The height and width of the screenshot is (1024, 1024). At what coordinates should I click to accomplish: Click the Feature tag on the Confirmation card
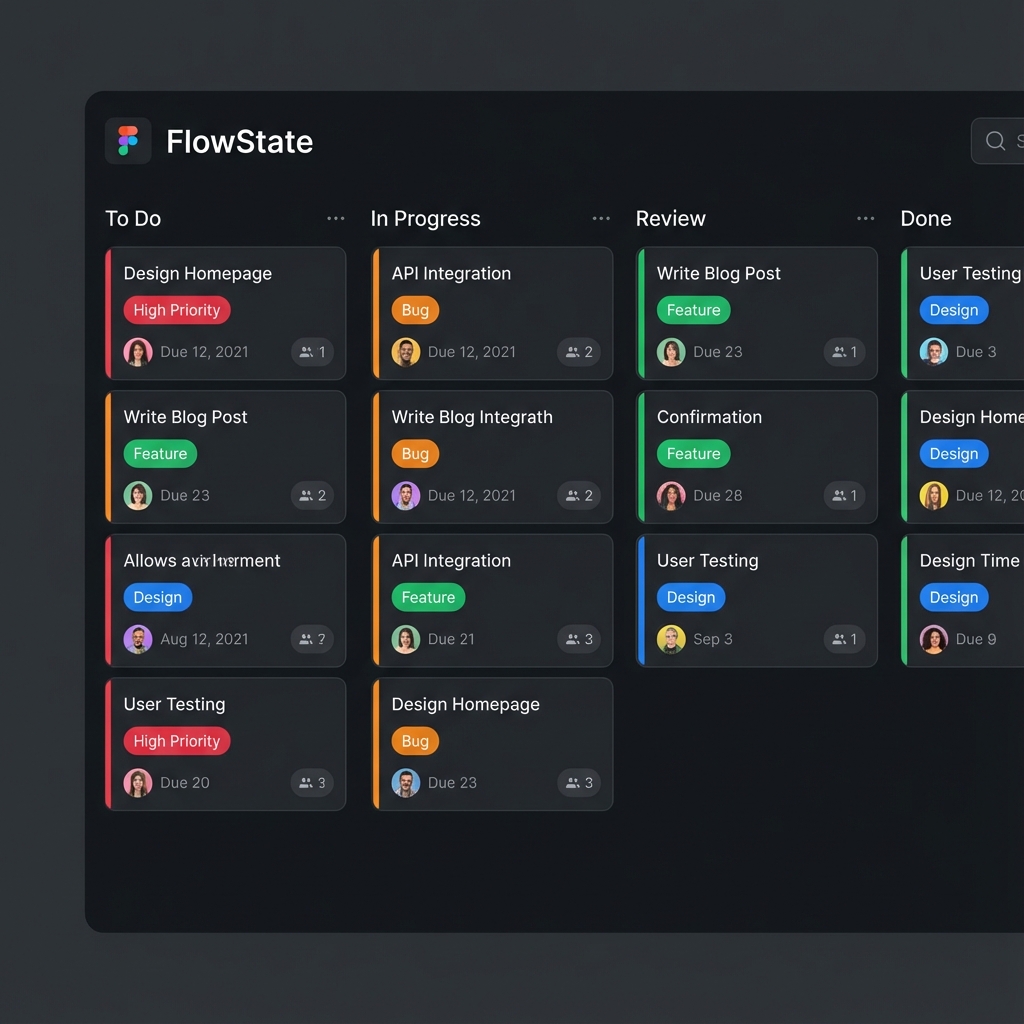coord(693,454)
